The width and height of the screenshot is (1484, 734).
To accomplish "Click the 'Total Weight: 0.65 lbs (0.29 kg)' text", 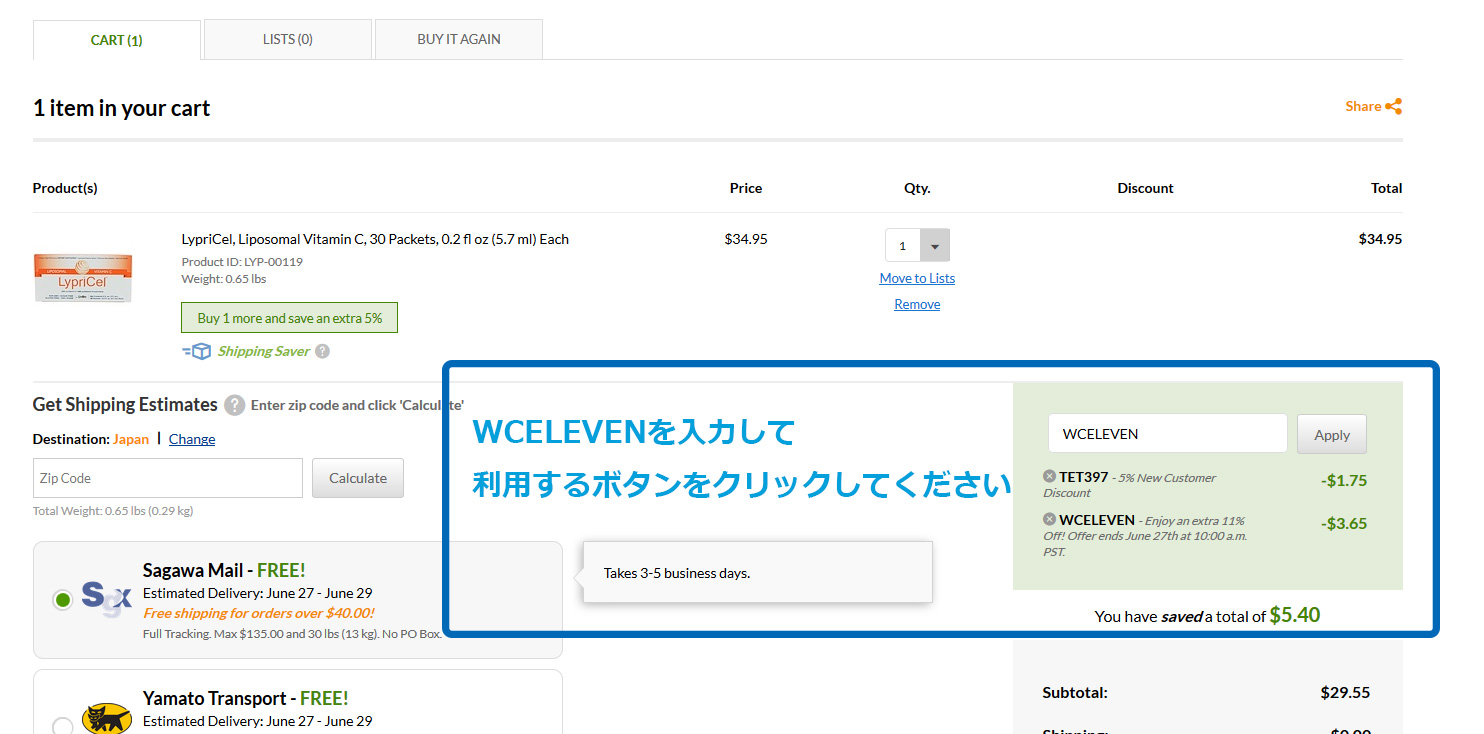I will point(113,511).
